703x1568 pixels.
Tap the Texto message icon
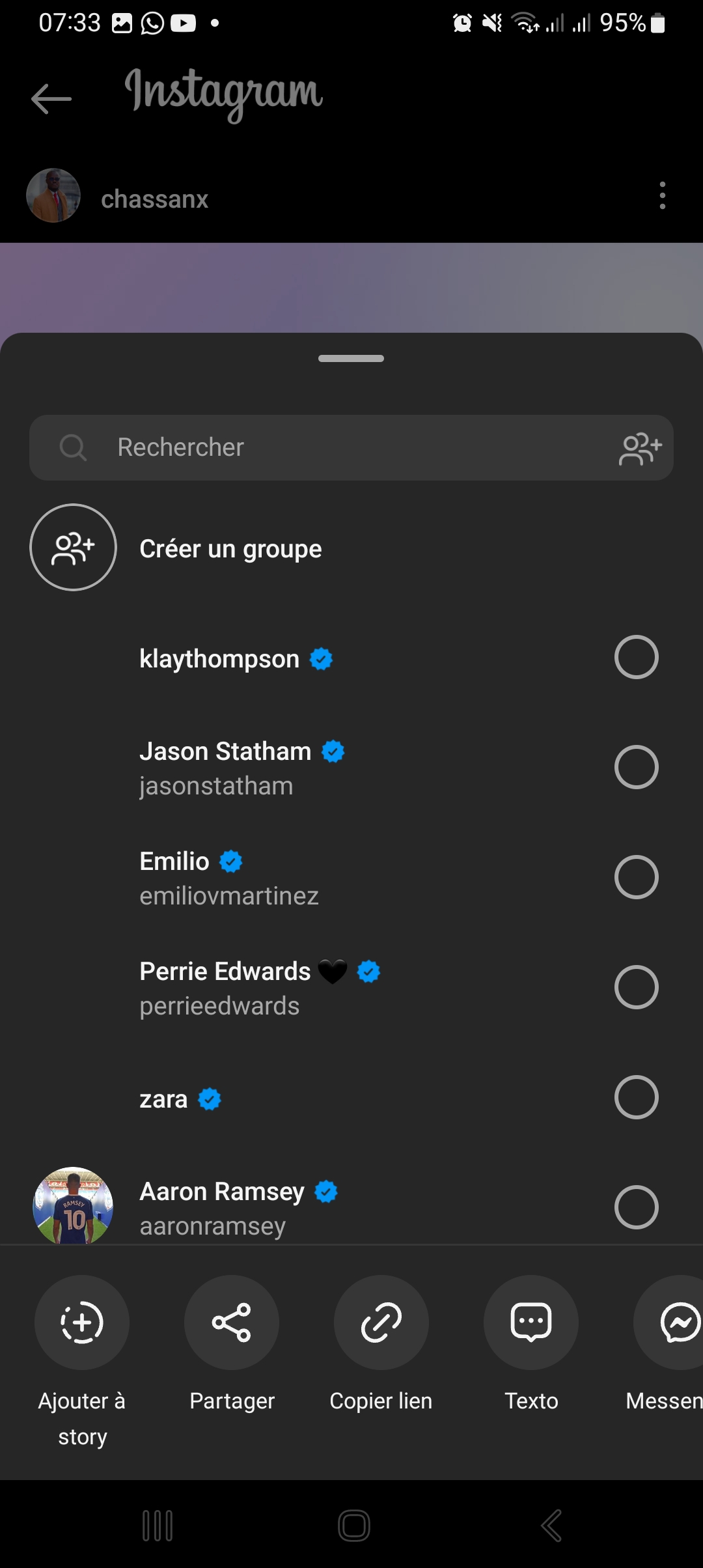point(531,1323)
